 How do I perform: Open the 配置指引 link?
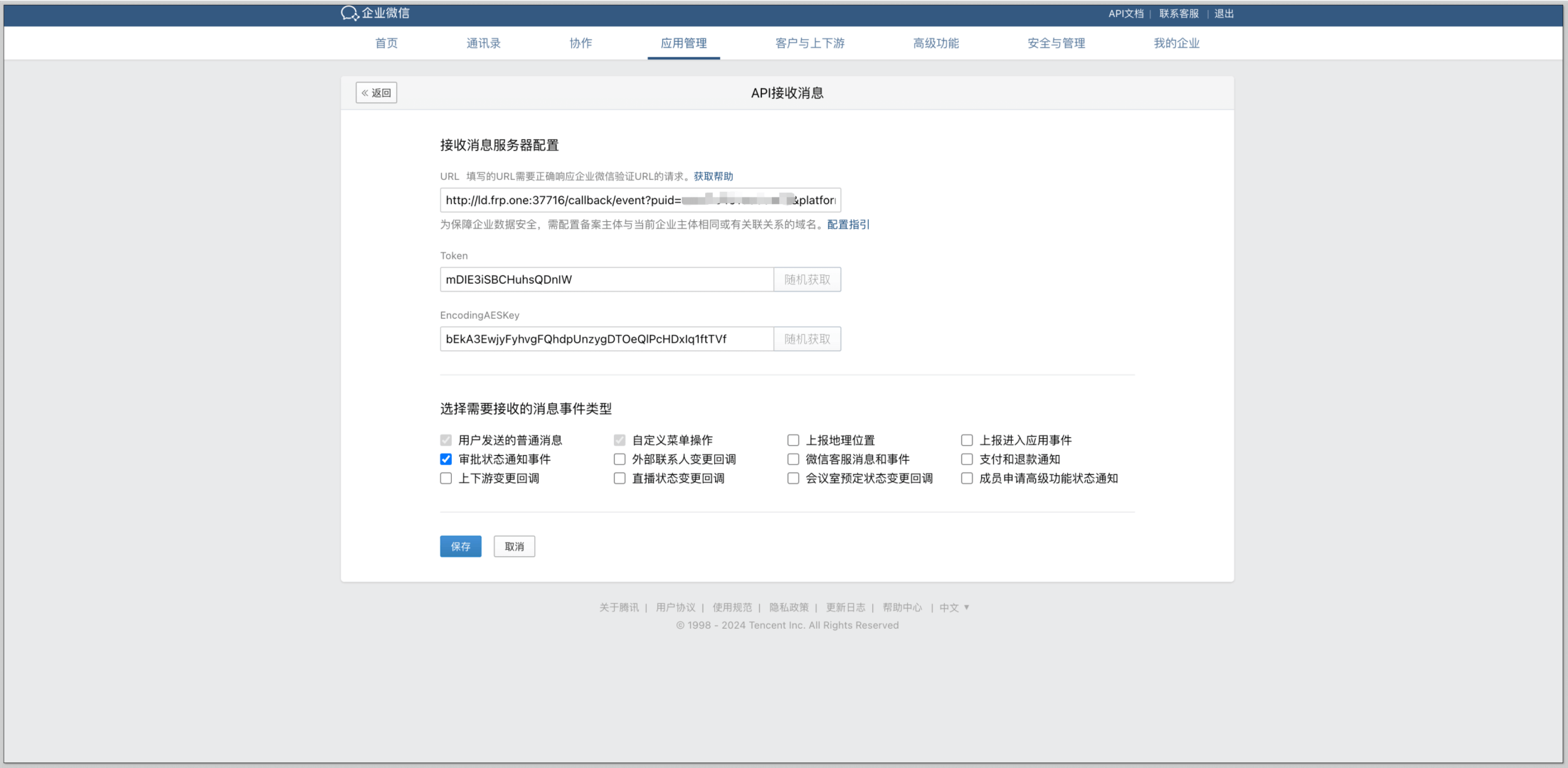click(848, 225)
